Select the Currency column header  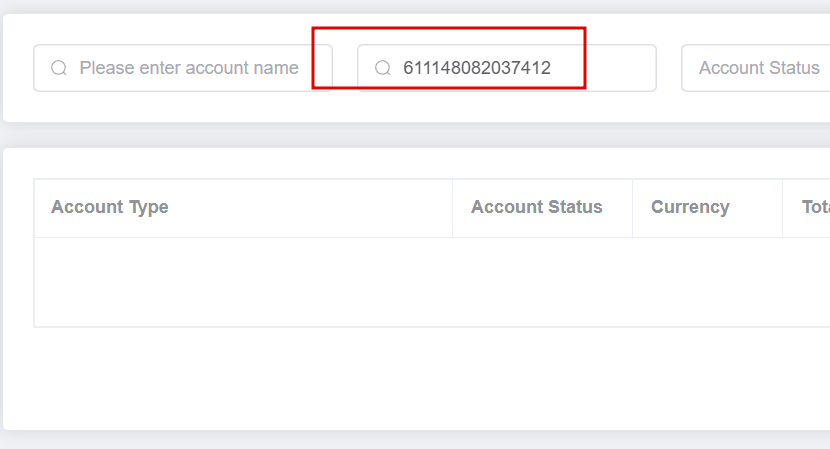click(x=707, y=208)
